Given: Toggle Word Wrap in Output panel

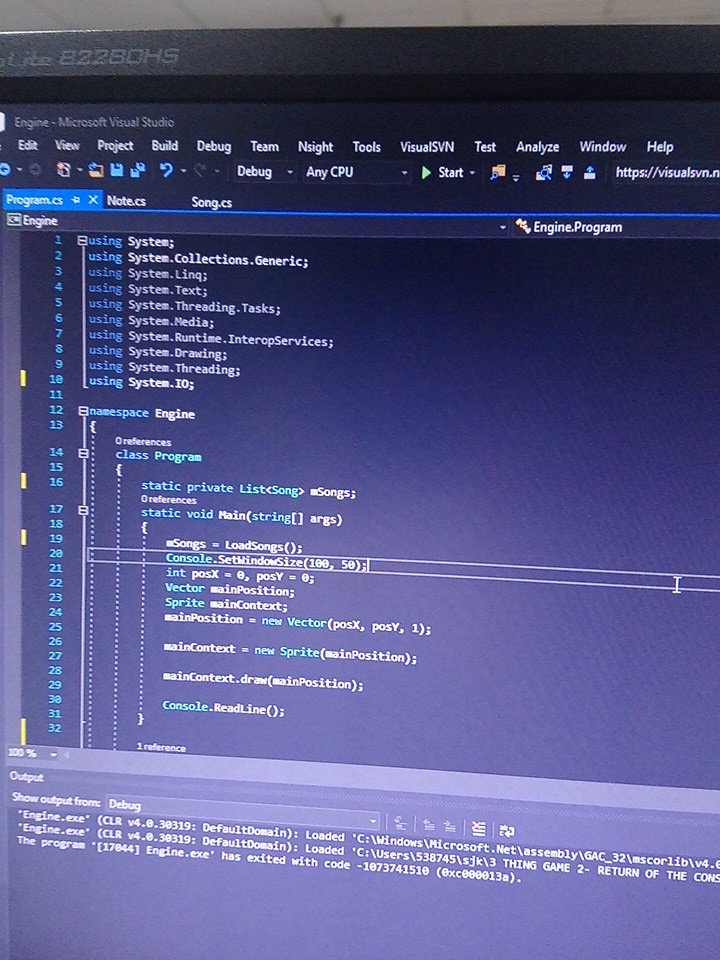Looking at the screenshot, I should pyautogui.click(x=507, y=830).
